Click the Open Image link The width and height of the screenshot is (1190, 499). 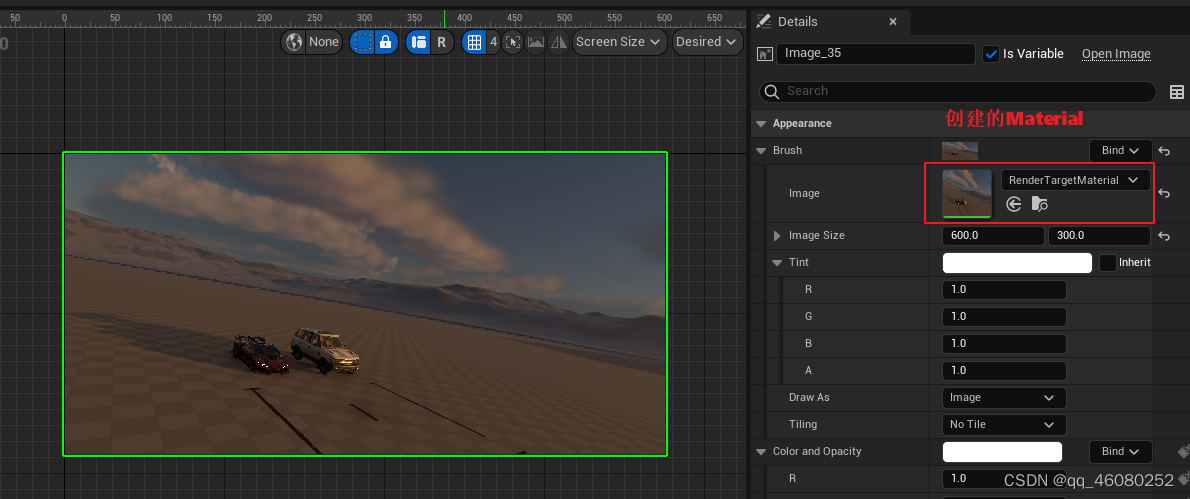tap(1116, 54)
